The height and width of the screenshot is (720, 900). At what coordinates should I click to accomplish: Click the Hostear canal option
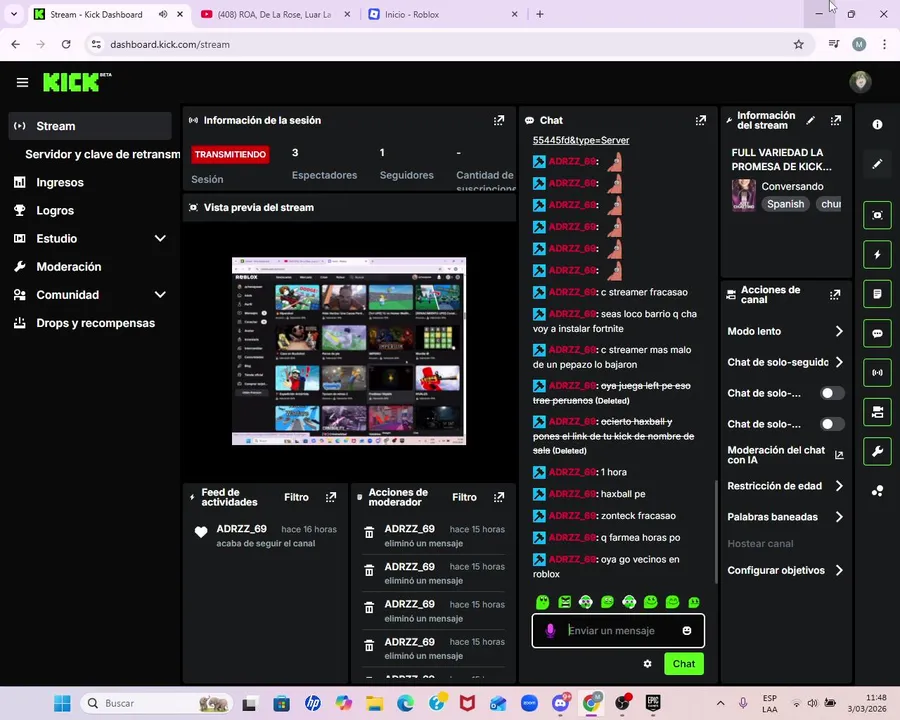(x=760, y=544)
